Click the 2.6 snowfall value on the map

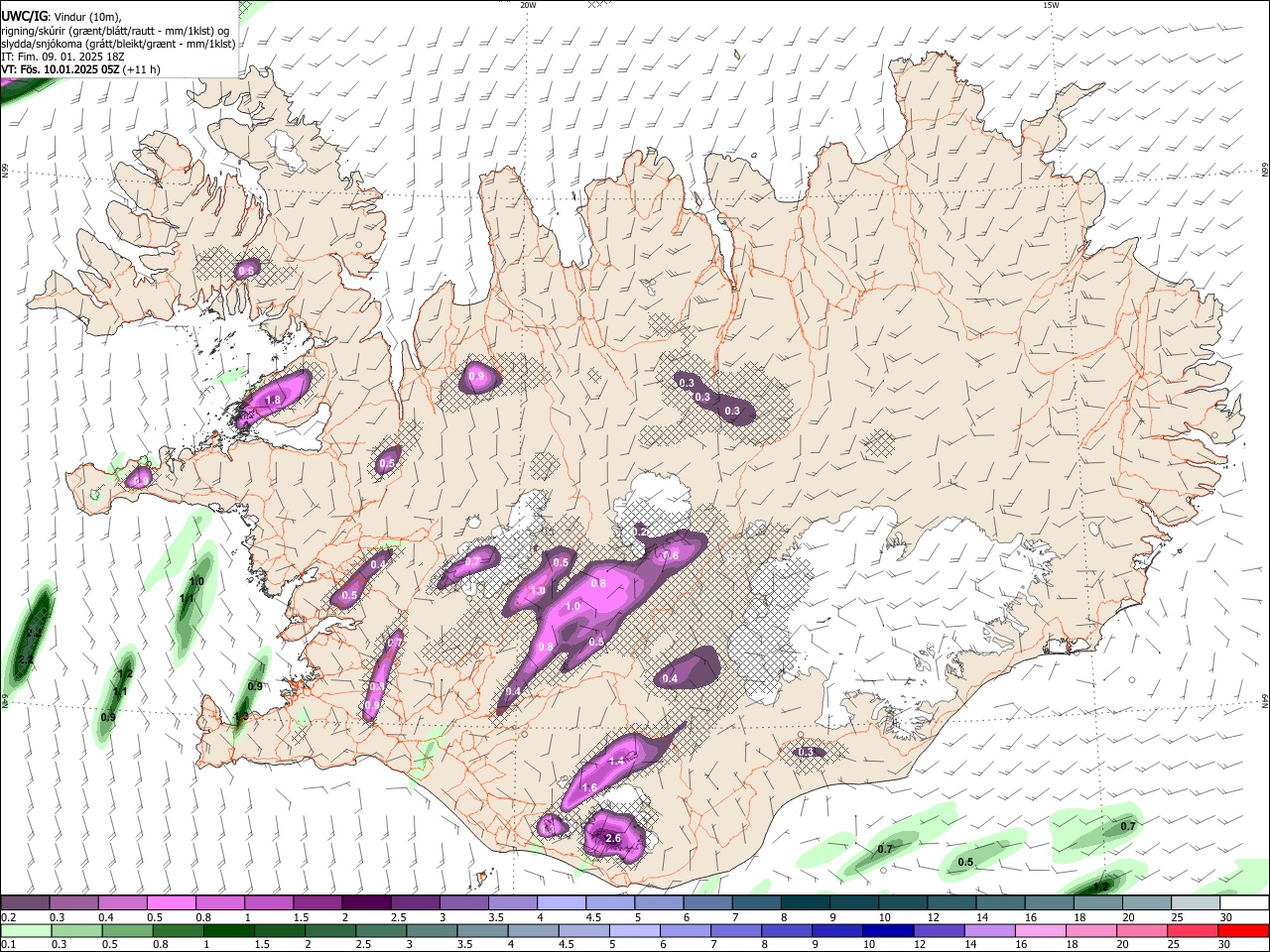tap(612, 839)
